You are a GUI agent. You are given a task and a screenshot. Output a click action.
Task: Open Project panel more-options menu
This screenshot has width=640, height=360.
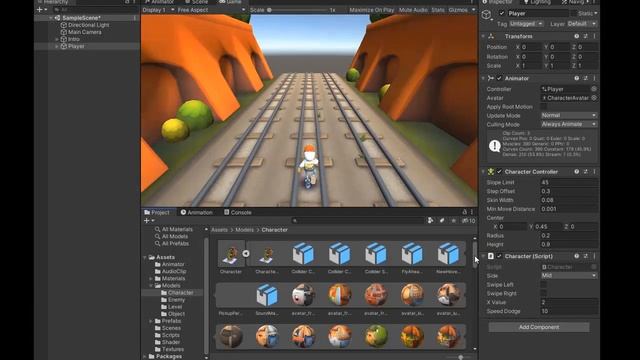tap(472, 212)
